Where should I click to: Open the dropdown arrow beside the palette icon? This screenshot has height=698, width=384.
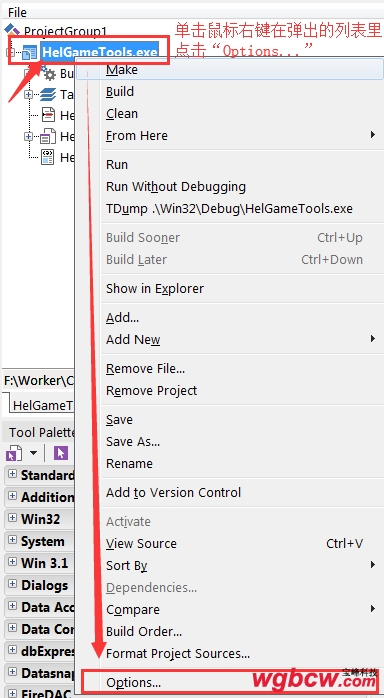point(33,454)
